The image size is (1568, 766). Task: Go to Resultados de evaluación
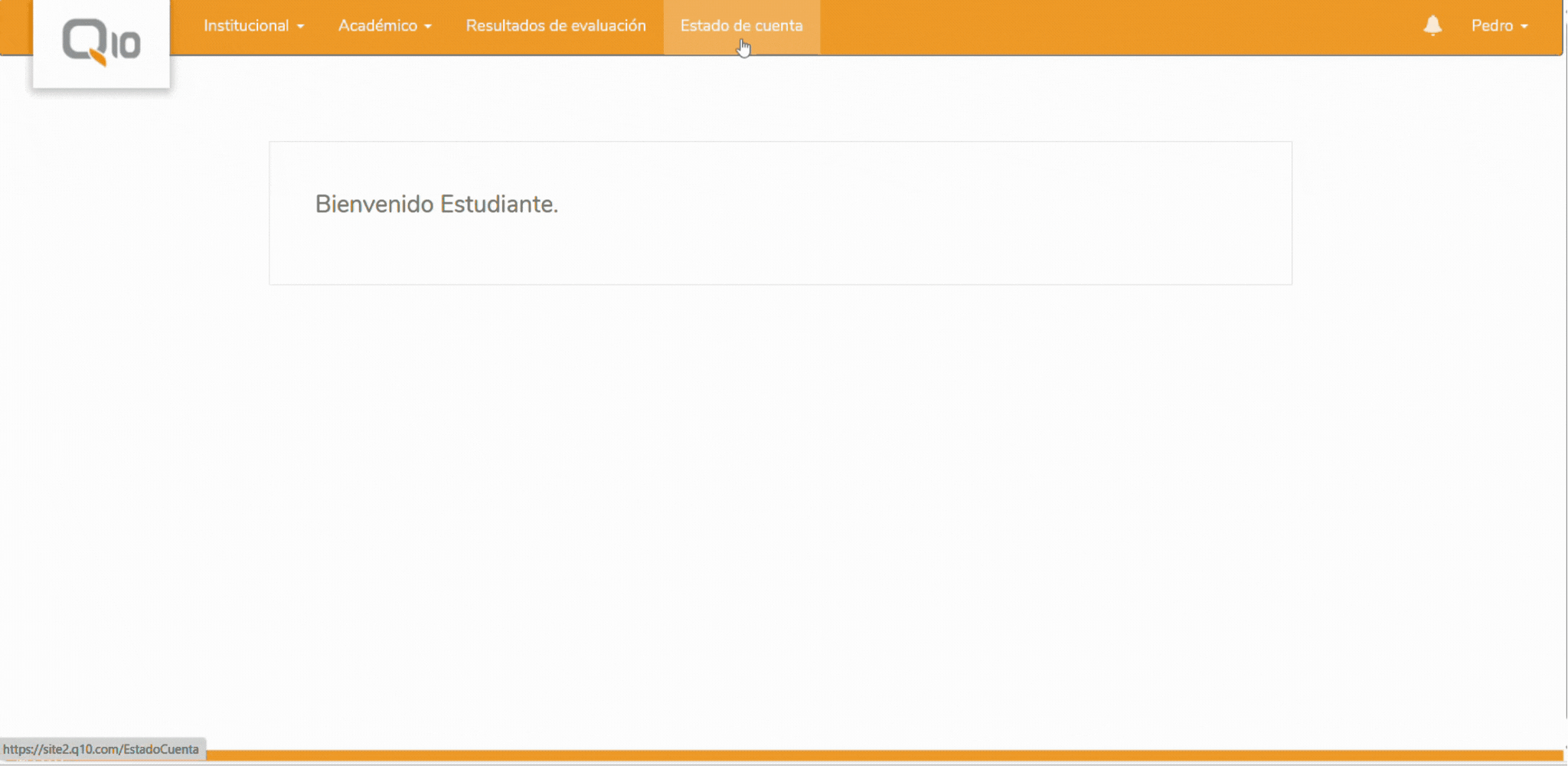point(556,25)
